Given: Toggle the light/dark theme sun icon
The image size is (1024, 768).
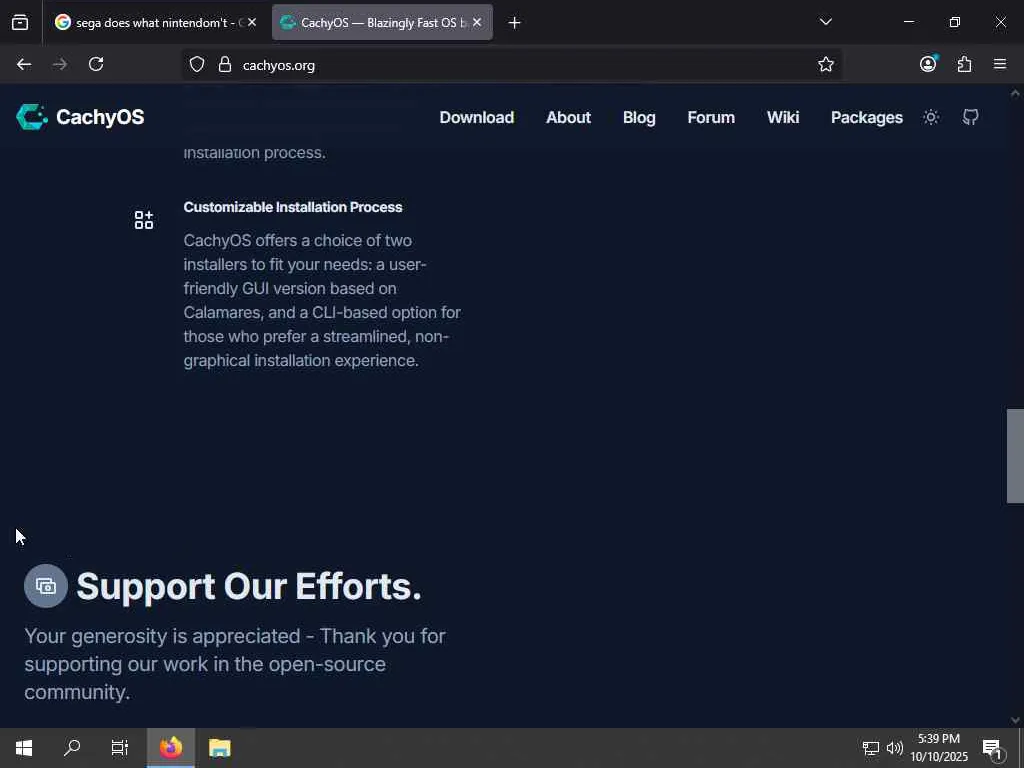Looking at the screenshot, I should (931, 118).
